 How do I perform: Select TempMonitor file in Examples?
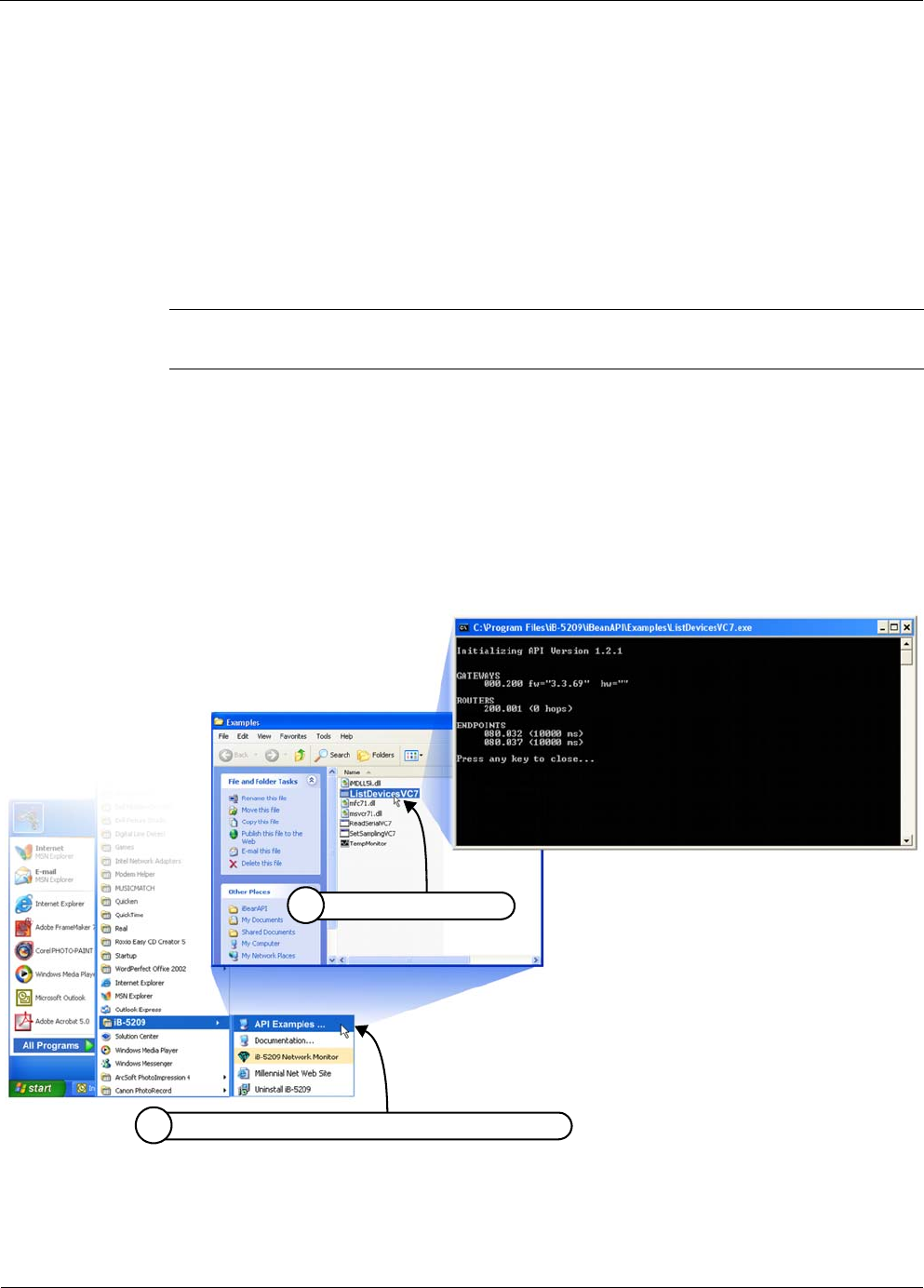point(364,843)
